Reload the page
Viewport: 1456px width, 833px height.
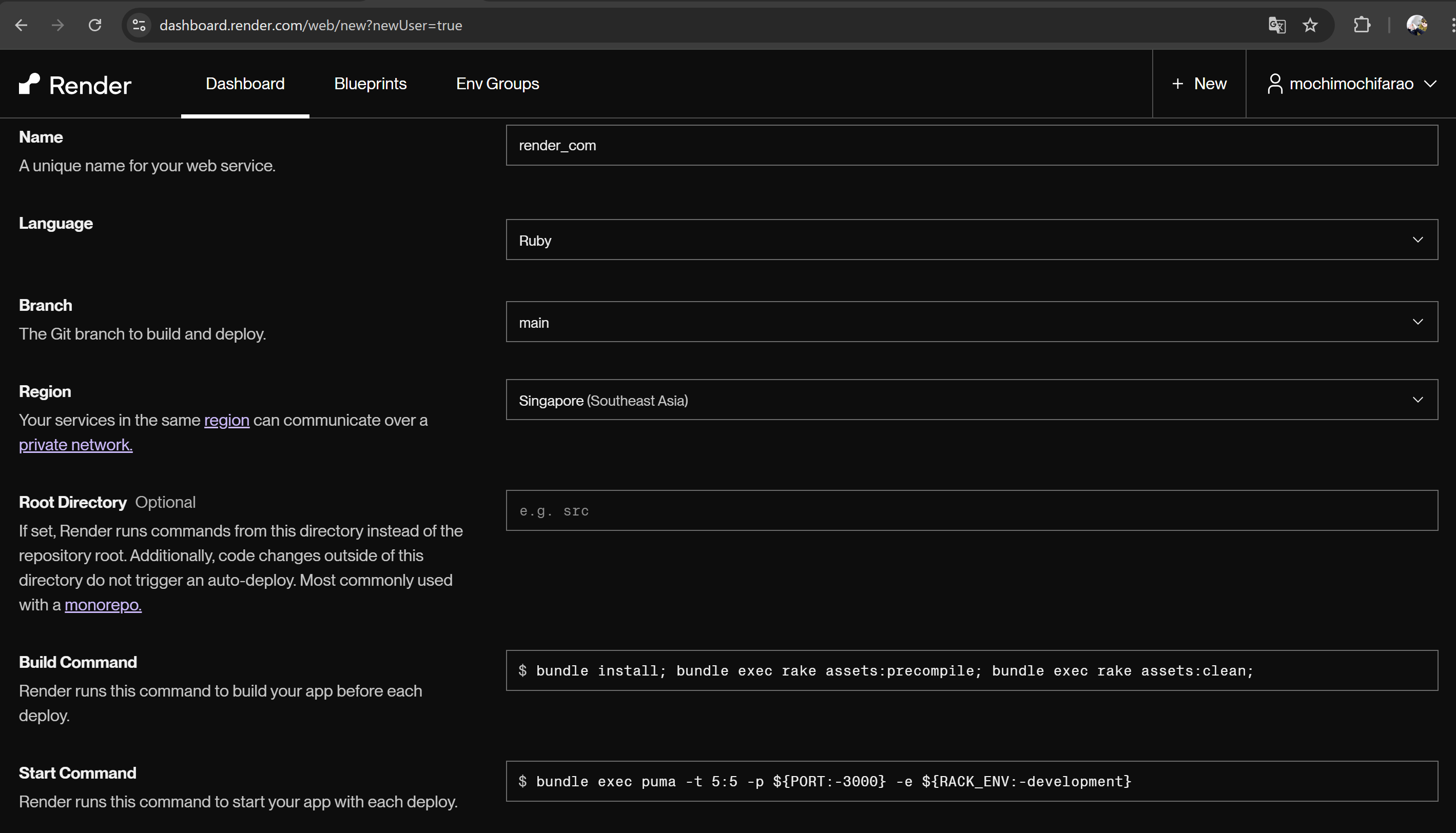[x=95, y=25]
